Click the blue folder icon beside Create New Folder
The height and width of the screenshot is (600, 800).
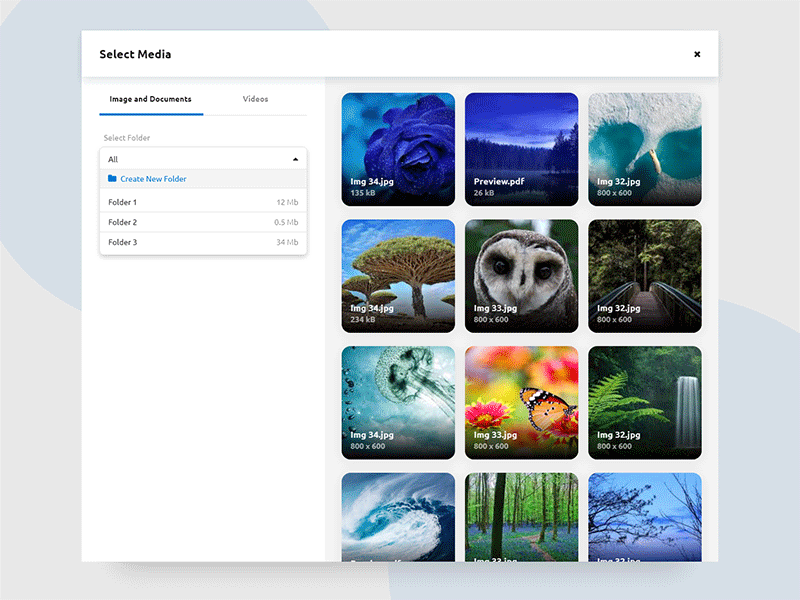(x=113, y=178)
